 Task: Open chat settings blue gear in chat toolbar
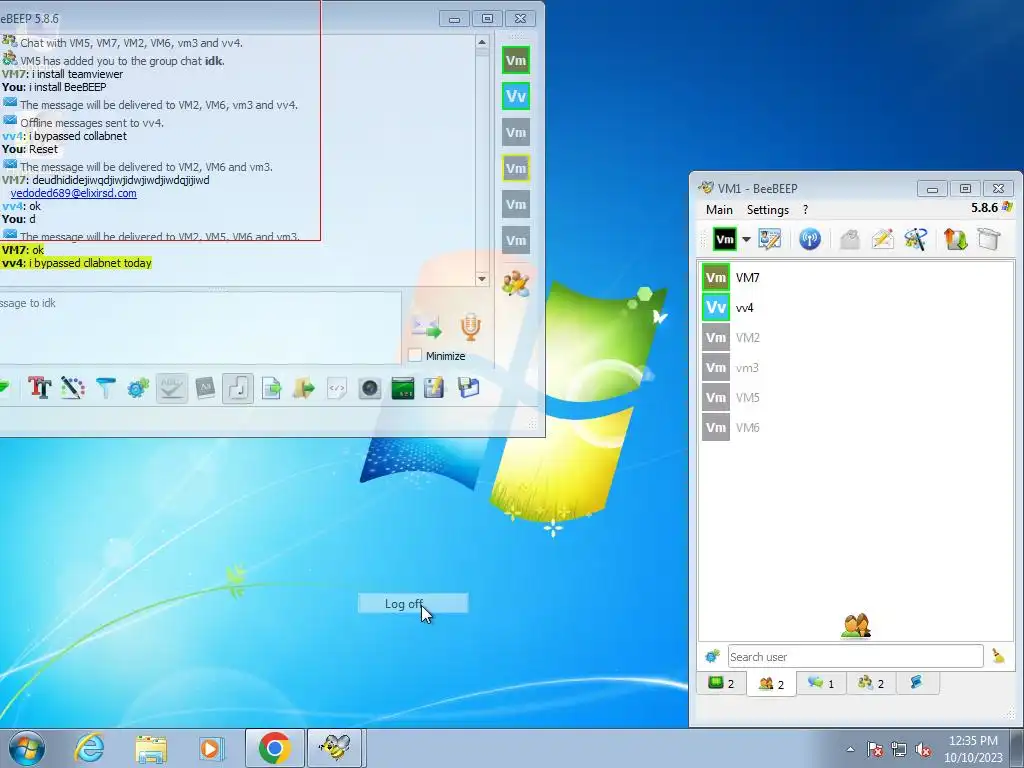(x=138, y=388)
